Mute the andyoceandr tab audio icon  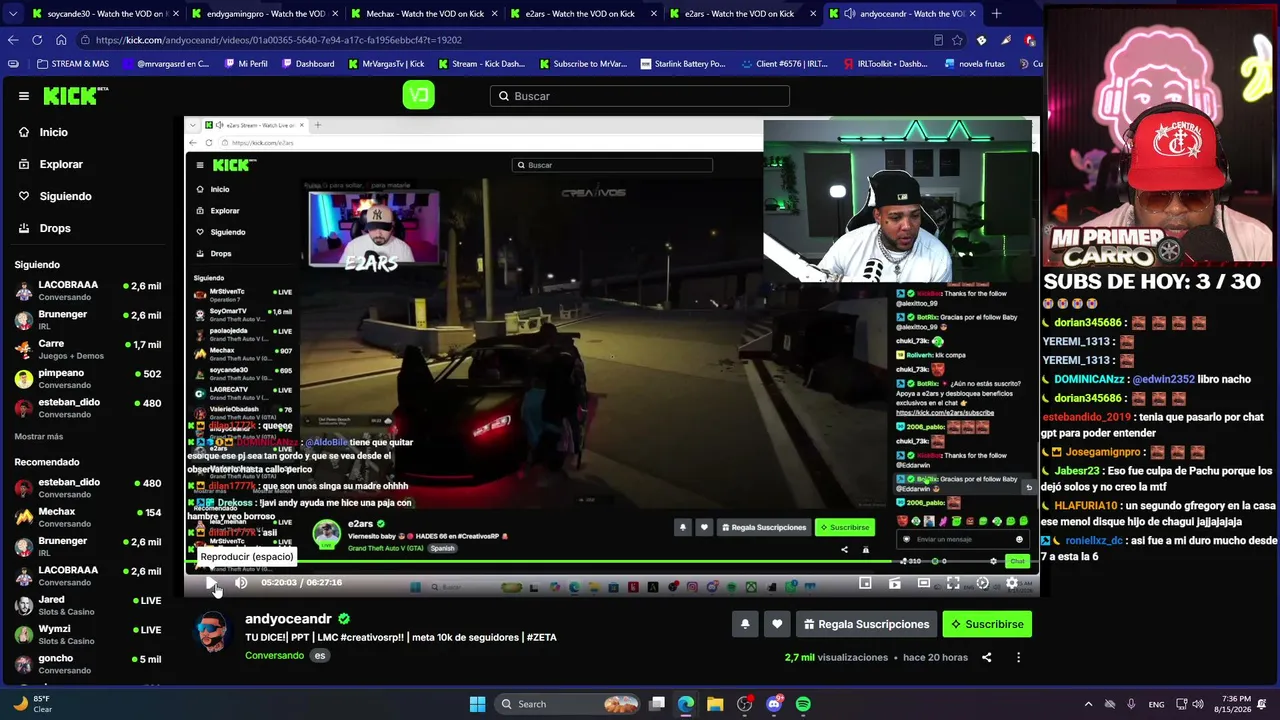849,14
